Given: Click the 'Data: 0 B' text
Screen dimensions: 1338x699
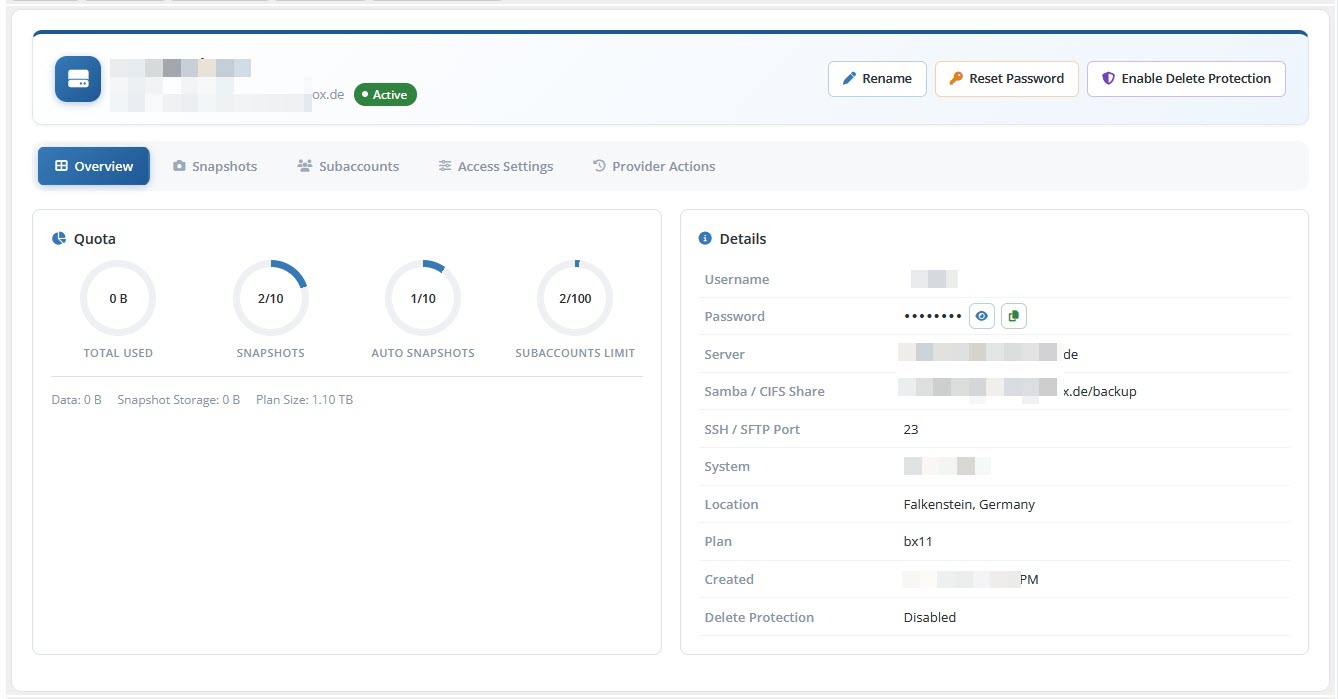Looking at the screenshot, I should point(77,400).
